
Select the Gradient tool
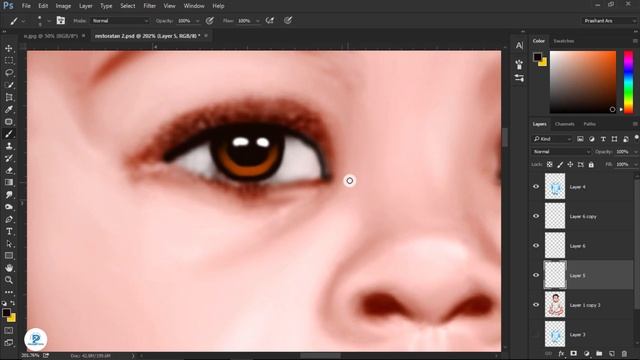9,182
